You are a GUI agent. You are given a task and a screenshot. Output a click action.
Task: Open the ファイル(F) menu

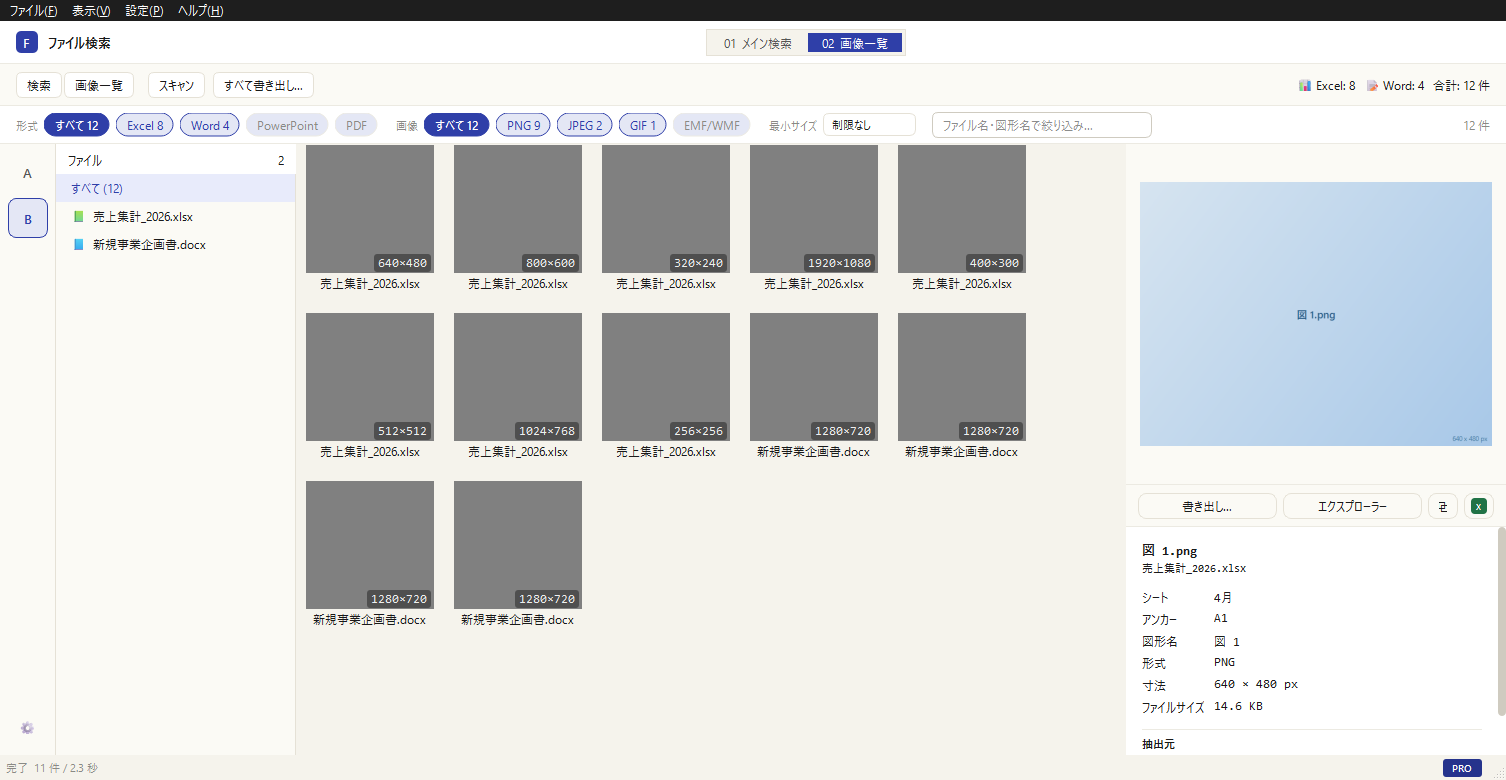(x=33, y=11)
